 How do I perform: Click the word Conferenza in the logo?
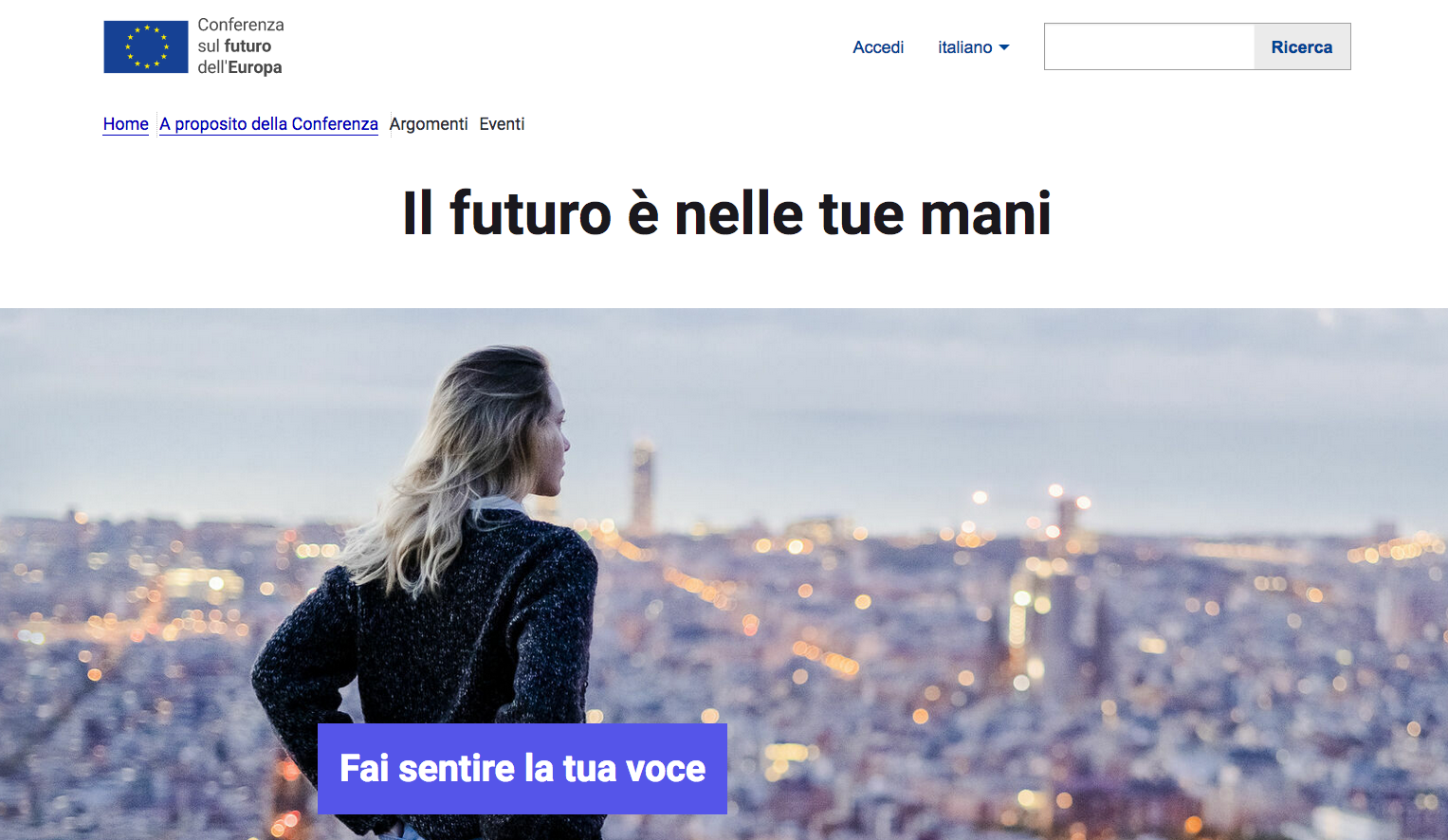[x=241, y=25]
